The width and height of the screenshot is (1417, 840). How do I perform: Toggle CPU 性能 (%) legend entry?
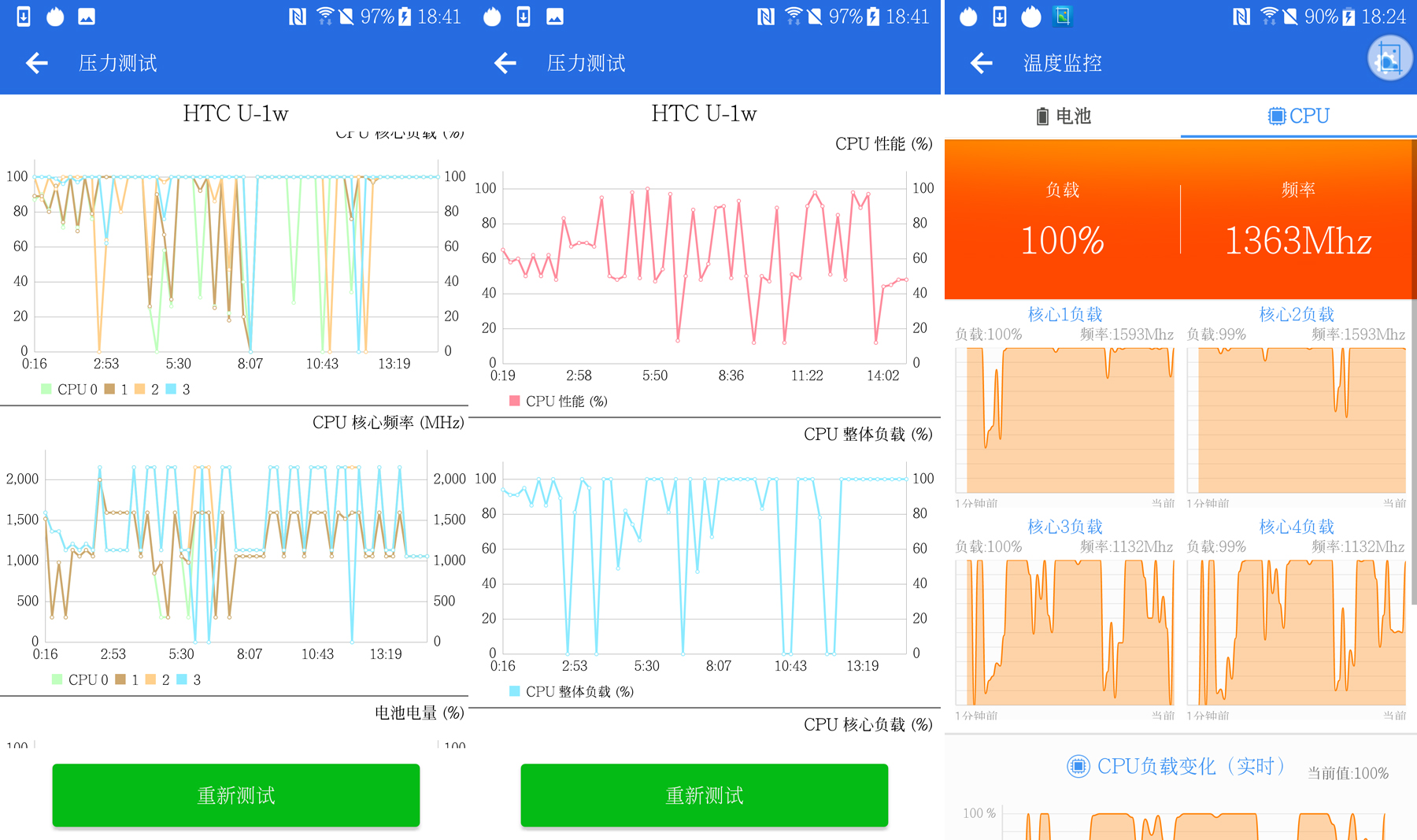[558, 401]
